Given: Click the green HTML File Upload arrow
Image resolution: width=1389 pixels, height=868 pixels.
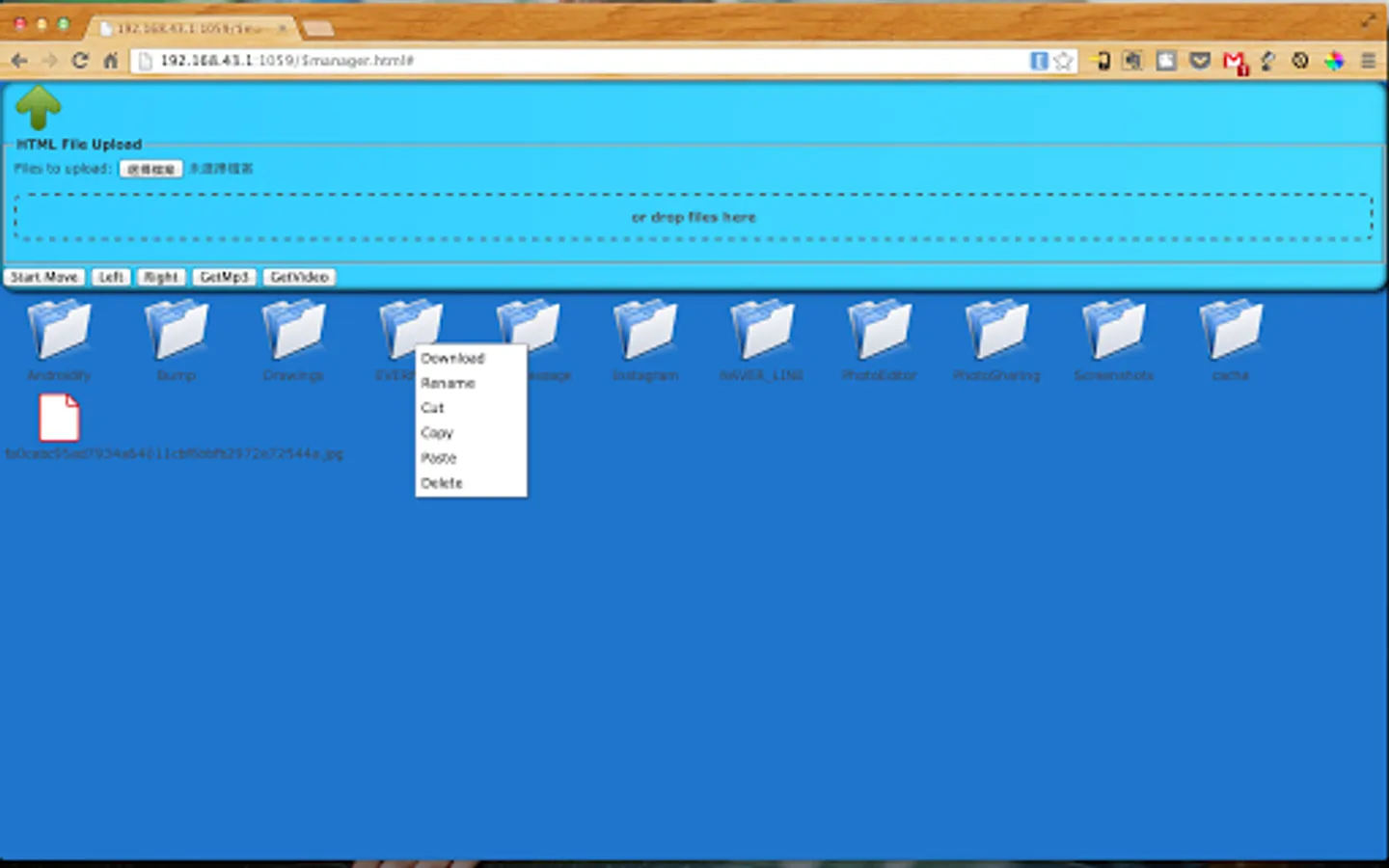Looking at the screenshot, I should pyautogui.click(x=39, y=107).
